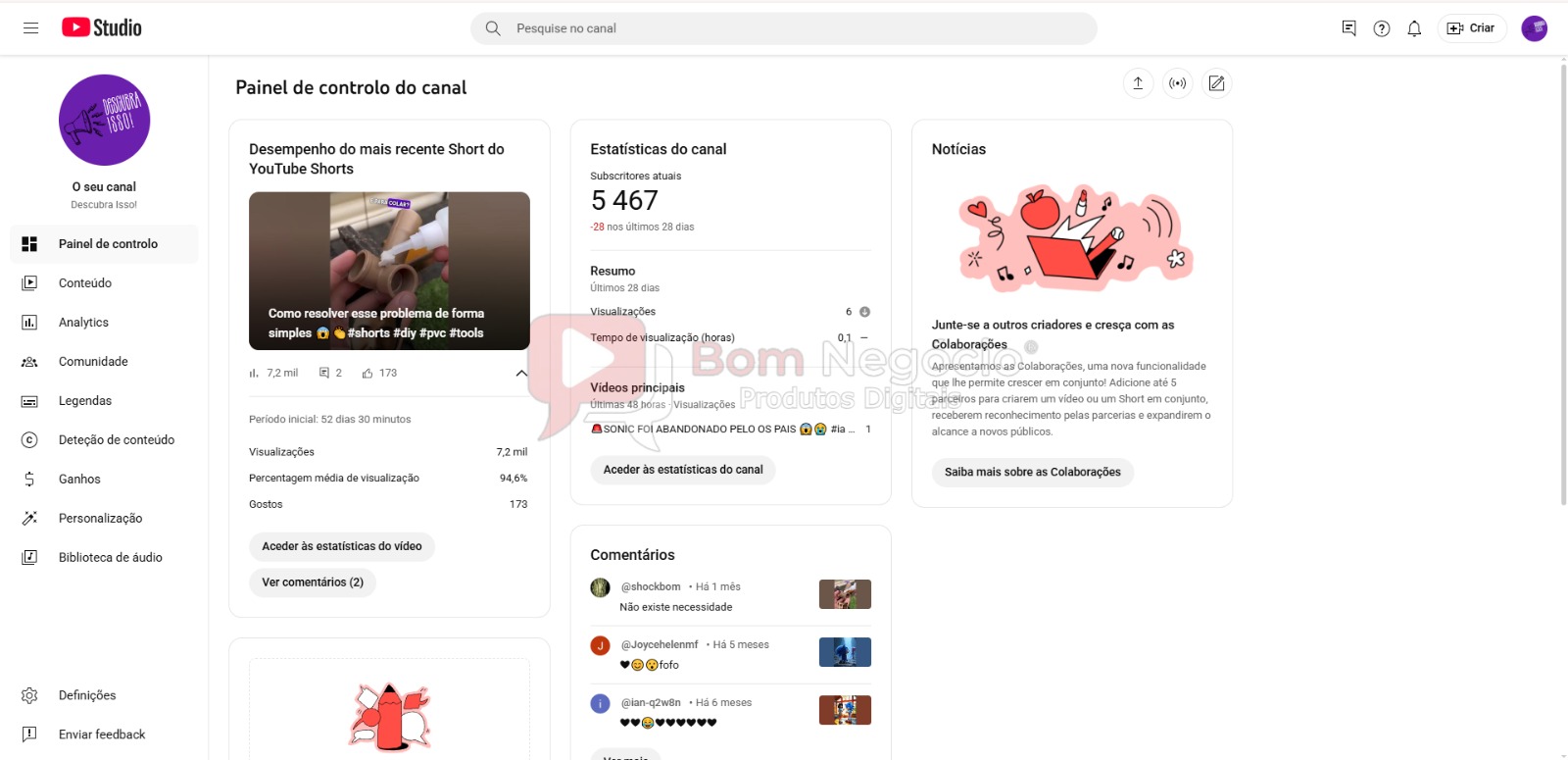This screenshot has height=760, width=1568.
Task: Click Aceder às estatísticas do canal
Action: pyautogui.click(x=683, y=470)
